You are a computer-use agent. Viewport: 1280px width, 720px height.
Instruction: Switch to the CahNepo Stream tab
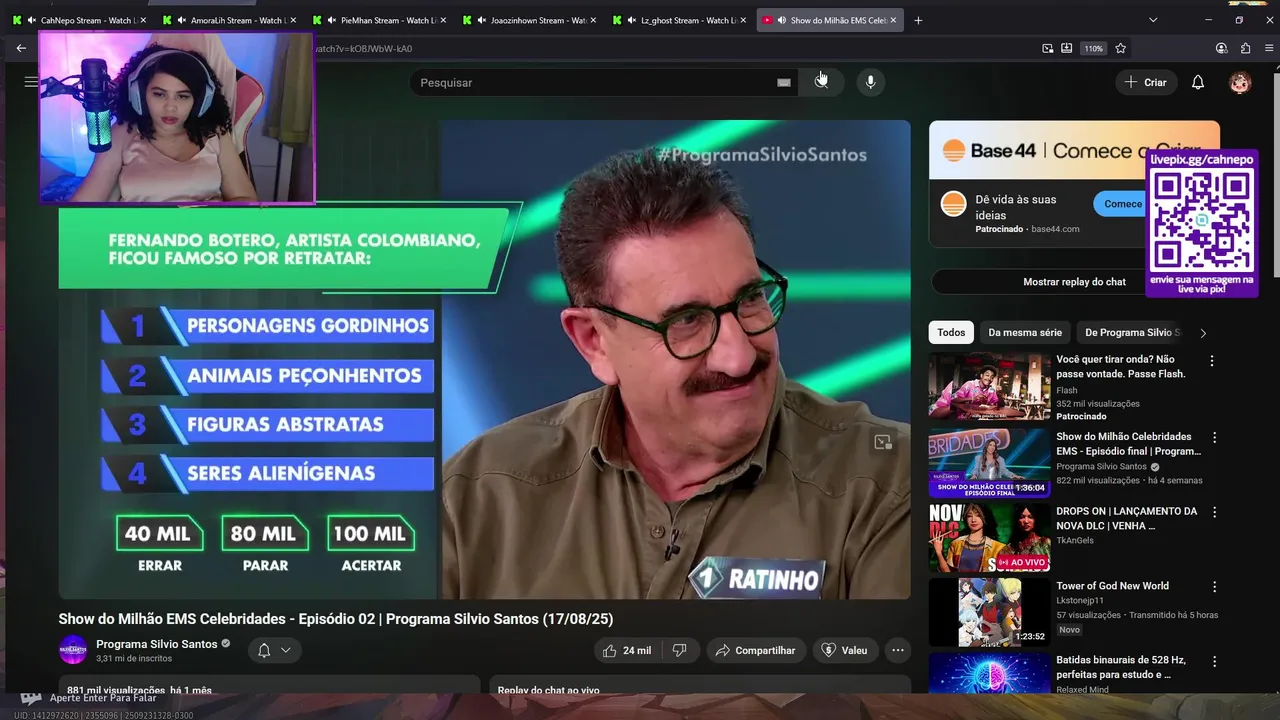click(x=79, y=20)
